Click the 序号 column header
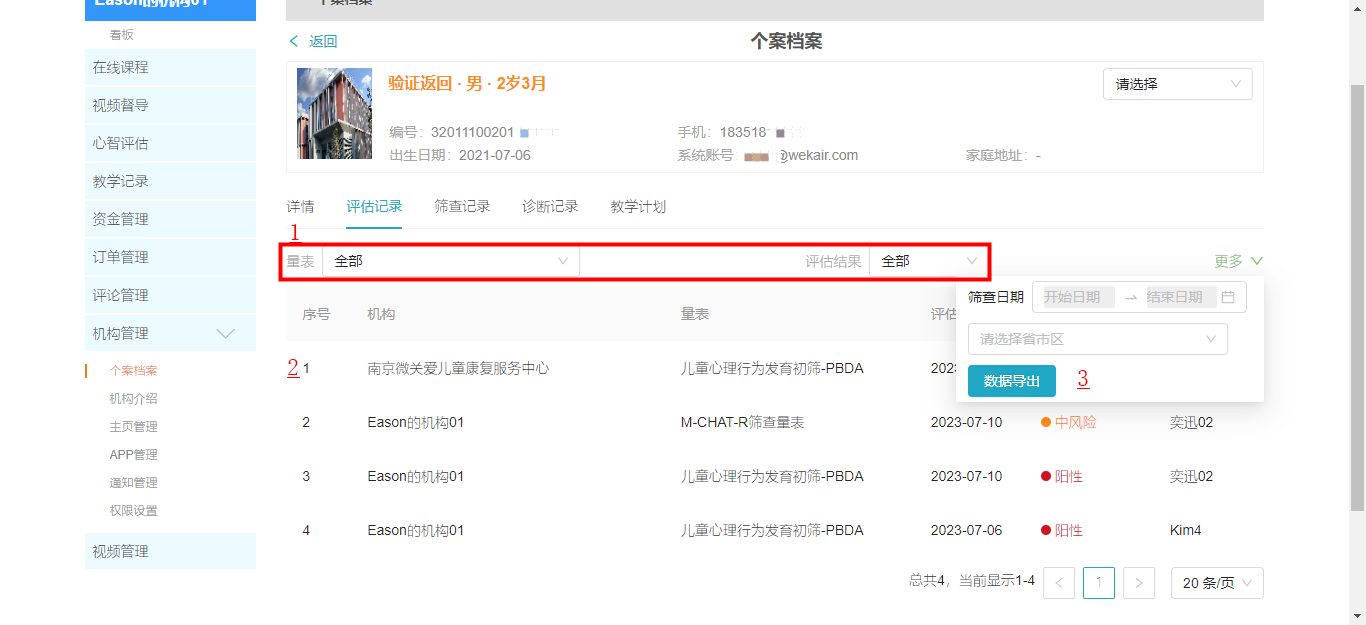This screenshot has height=625, width=1366. click(316, 314)
